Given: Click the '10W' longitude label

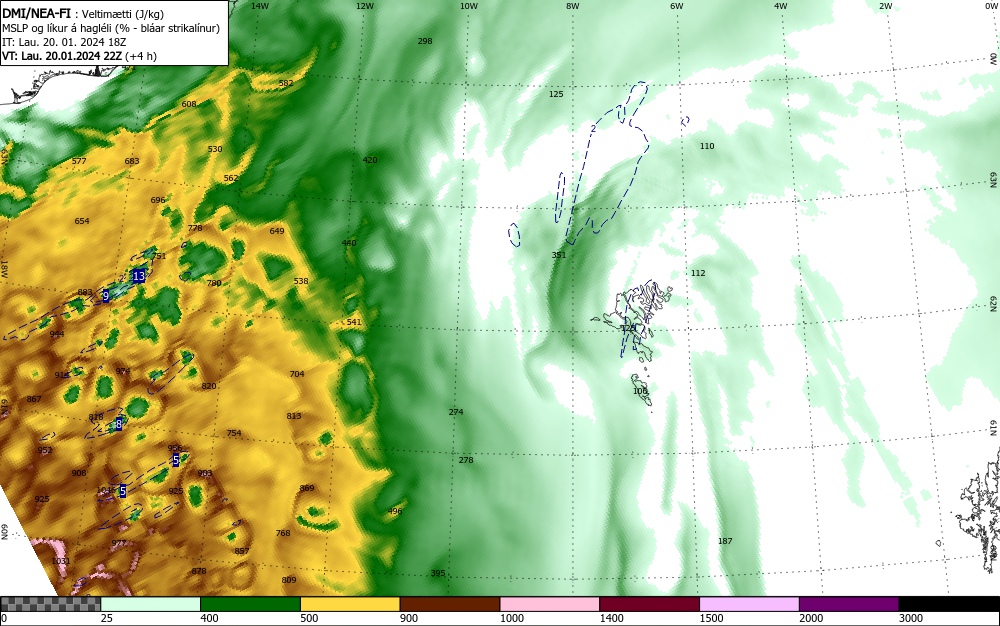Looking at the screenshot, I should pos(469,6).
